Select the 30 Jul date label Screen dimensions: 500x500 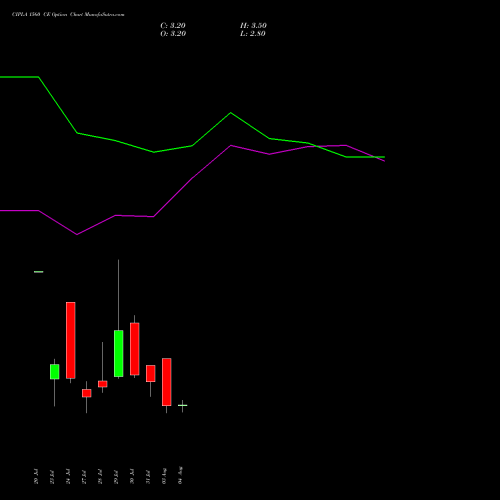tap(132, 476)
